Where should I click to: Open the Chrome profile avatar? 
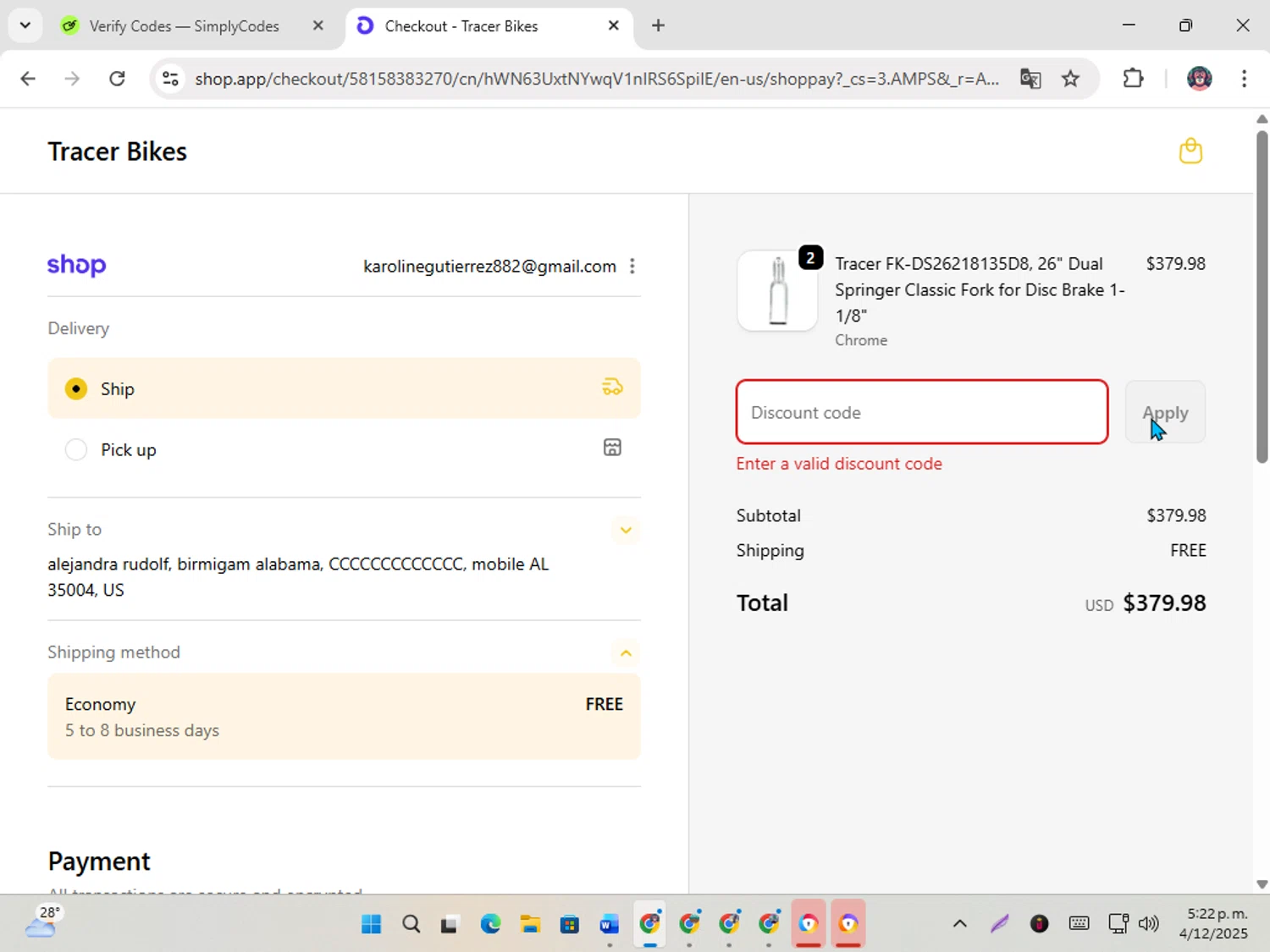(x=1199, y=79)
